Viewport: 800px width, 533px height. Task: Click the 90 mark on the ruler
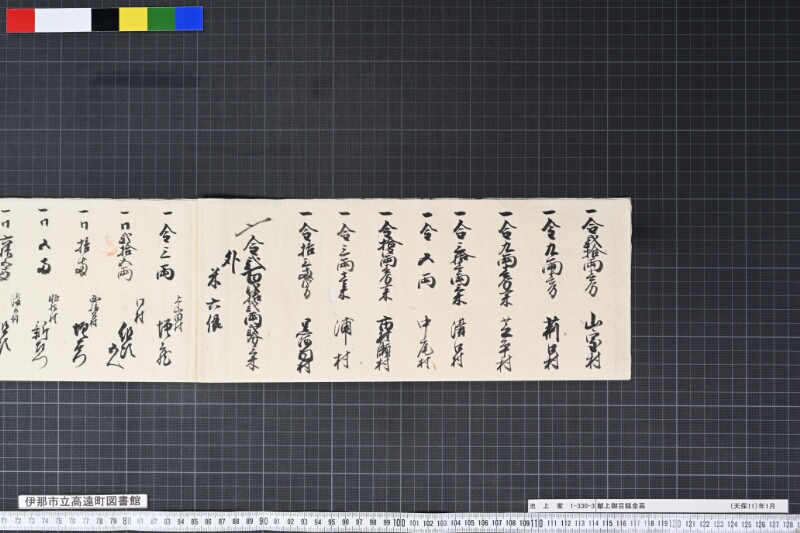(x=263, y=522)
